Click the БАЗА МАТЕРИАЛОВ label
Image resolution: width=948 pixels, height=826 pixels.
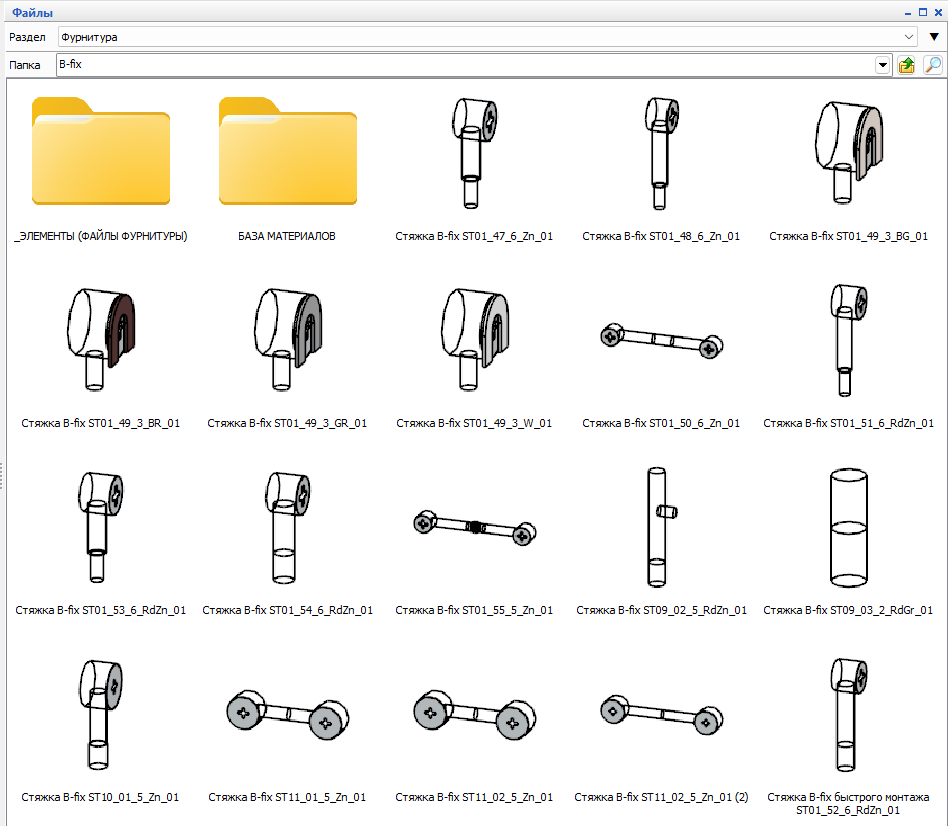tap(287, 236)
